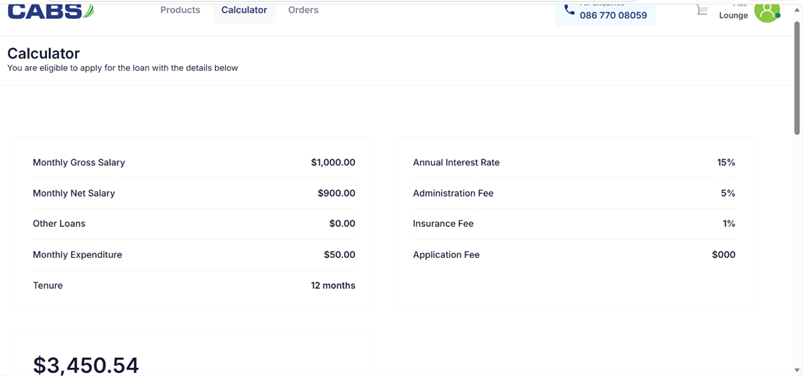Viewport: 804px width, 376px height.
Task: Open the shopping cart icon
Action: click(x=701, y=9)
